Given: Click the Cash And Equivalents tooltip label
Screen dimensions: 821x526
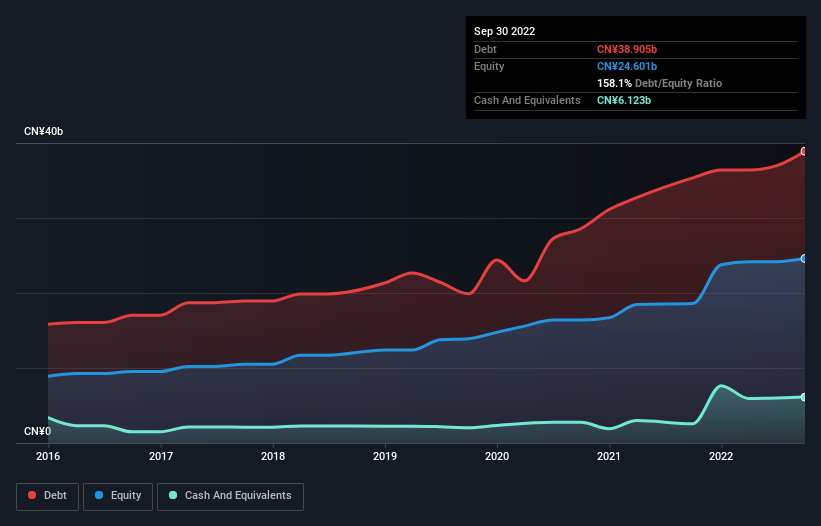Looking at the screenshot, I should point(527,100).
